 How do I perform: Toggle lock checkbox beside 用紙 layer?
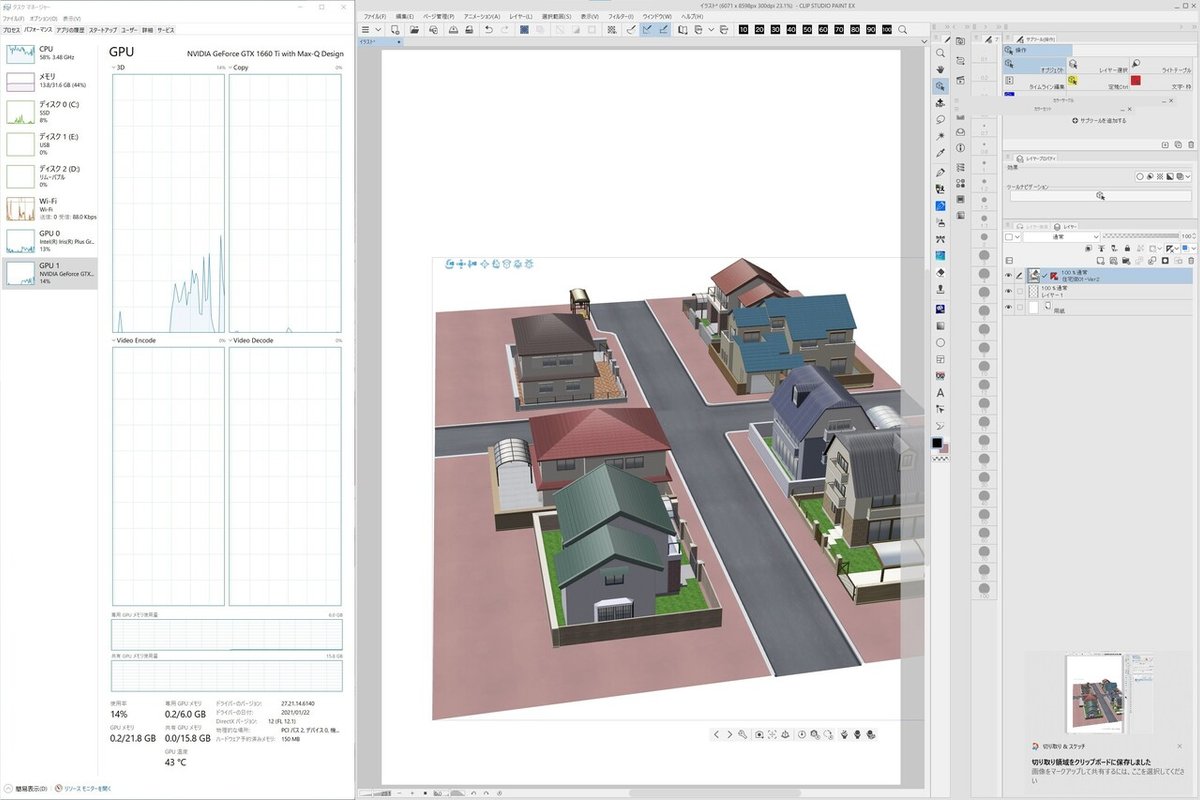tap(1021, 307)
